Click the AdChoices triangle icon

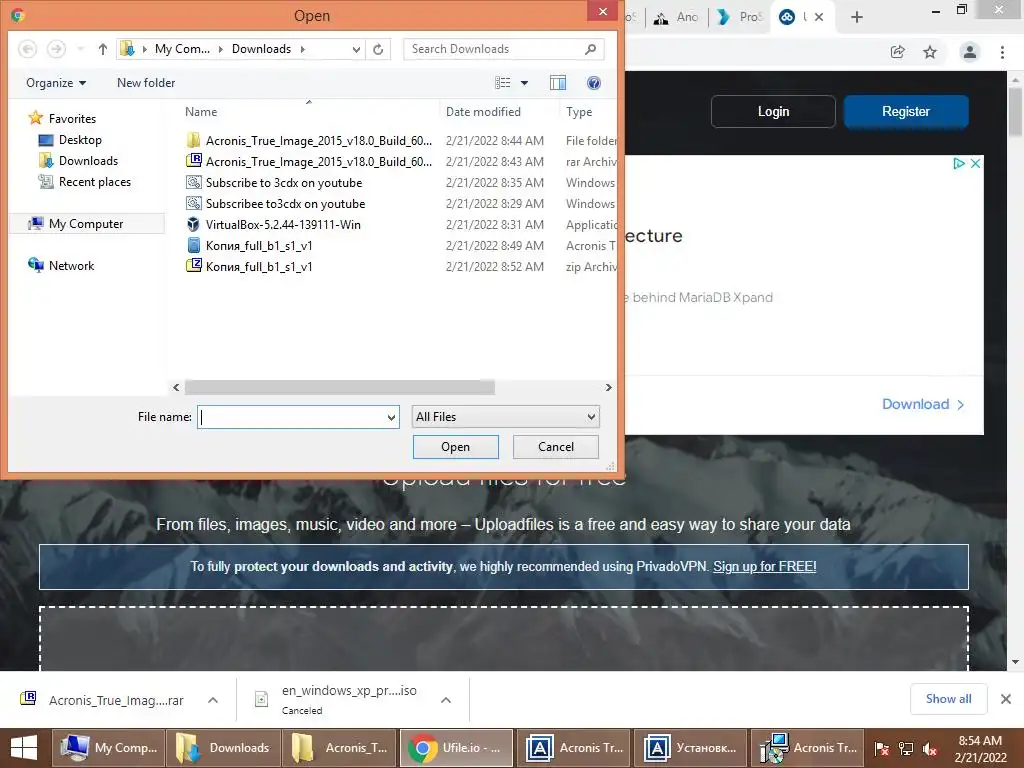point(959,163)
